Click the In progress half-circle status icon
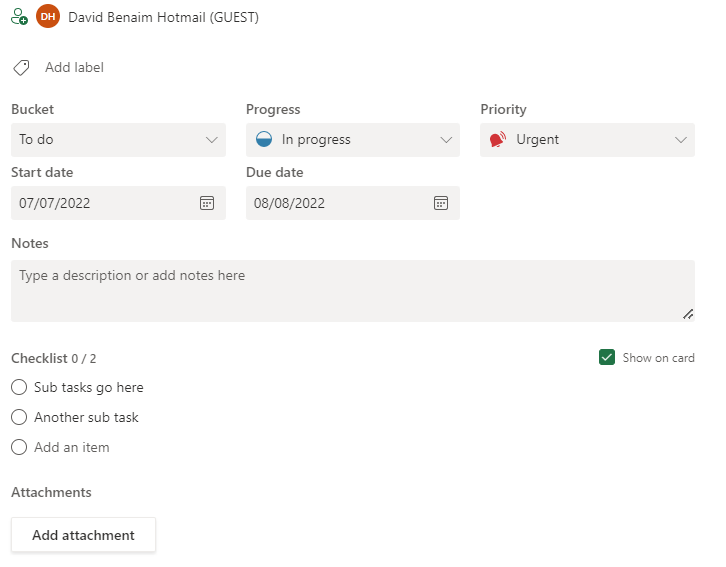Screen dimensions: 726x567 [x=264, y=140]
